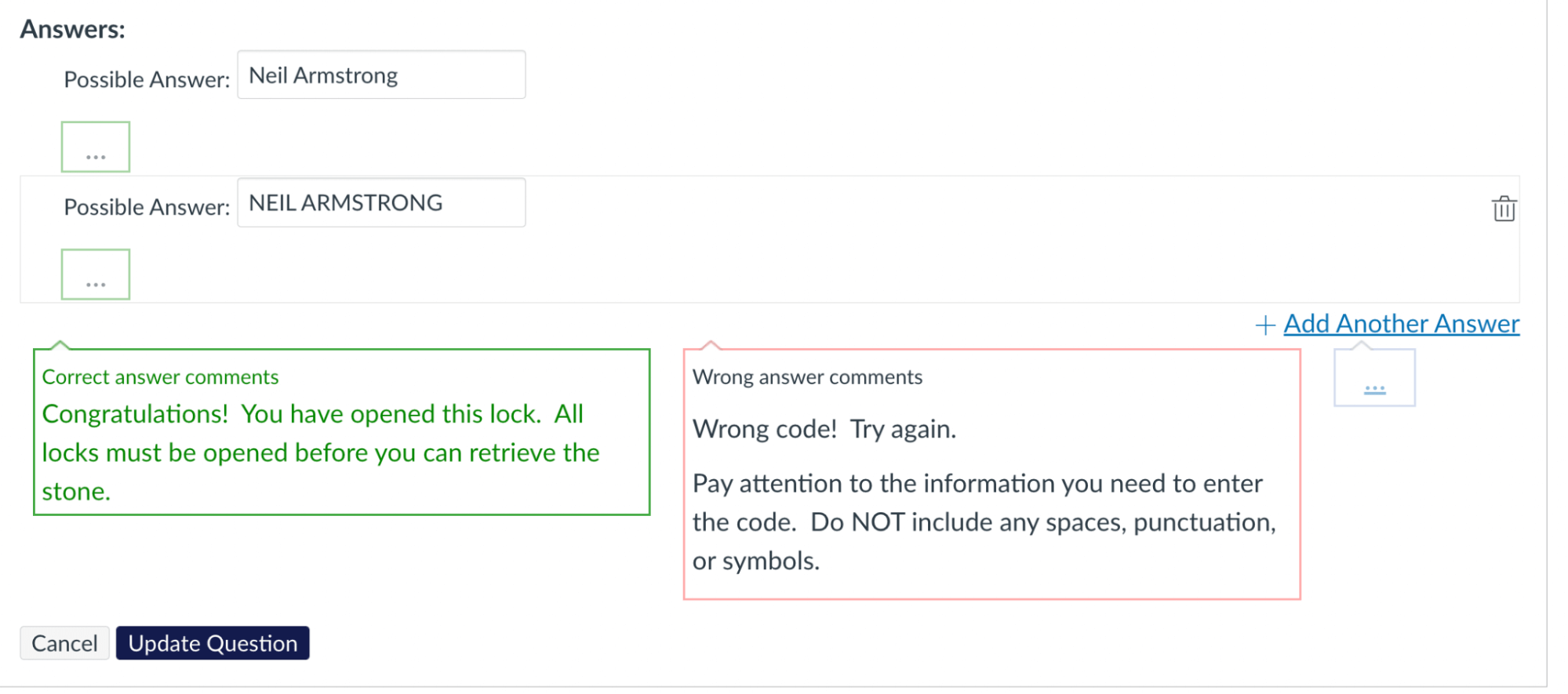The height and width of the screenshot is (694, 1568).
Task: Click the 'Pay attention to the information' paragraph
Action: coord(984,522)
